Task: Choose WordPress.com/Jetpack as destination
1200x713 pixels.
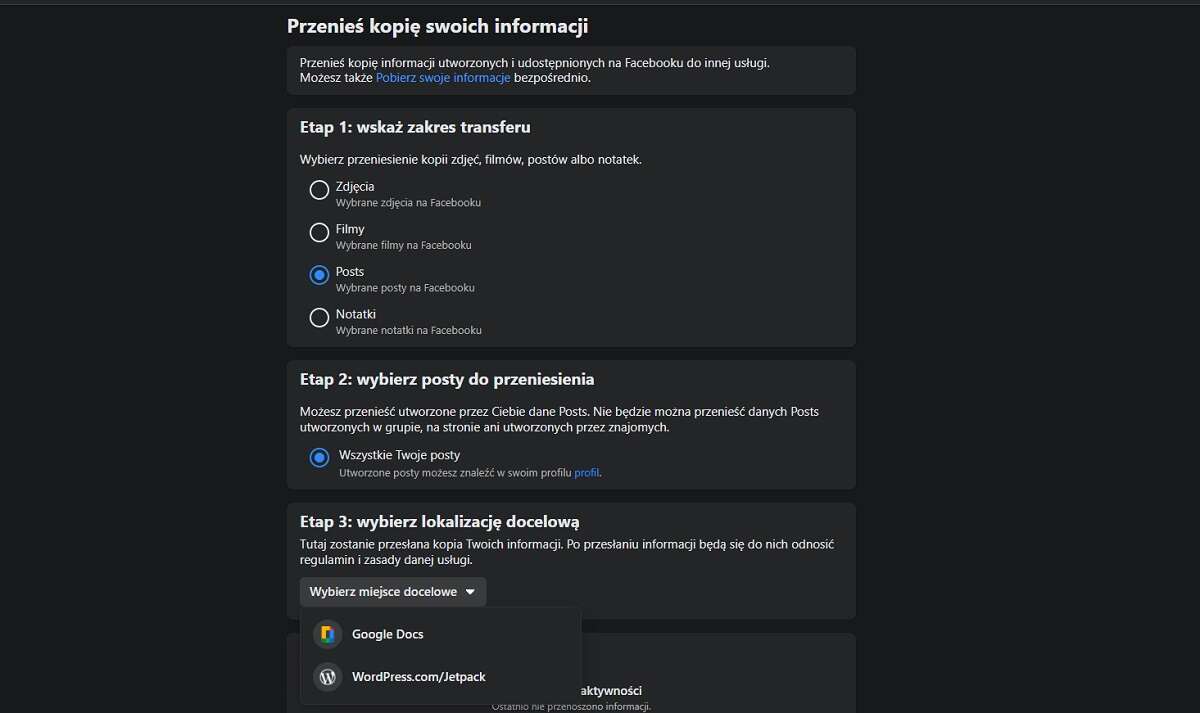Action: [x=418, y=677]
